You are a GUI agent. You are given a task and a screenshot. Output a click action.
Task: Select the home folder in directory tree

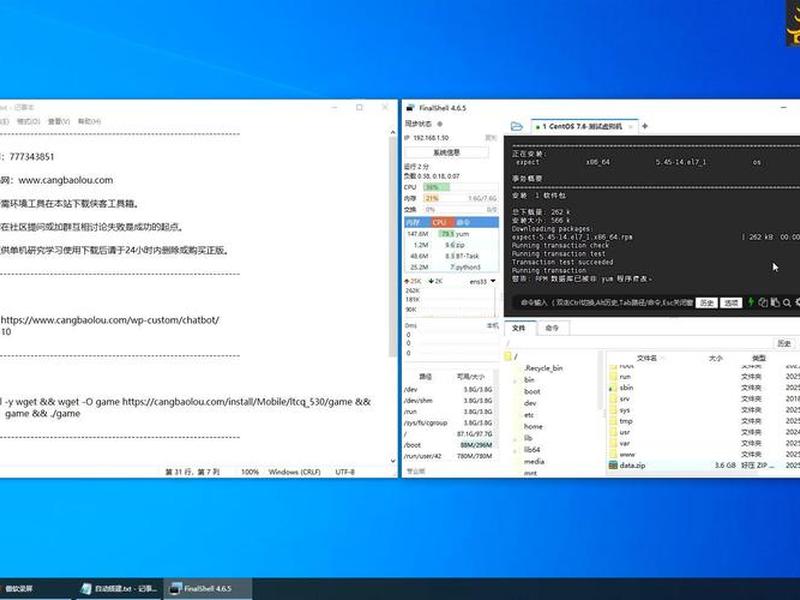[534, 427]
